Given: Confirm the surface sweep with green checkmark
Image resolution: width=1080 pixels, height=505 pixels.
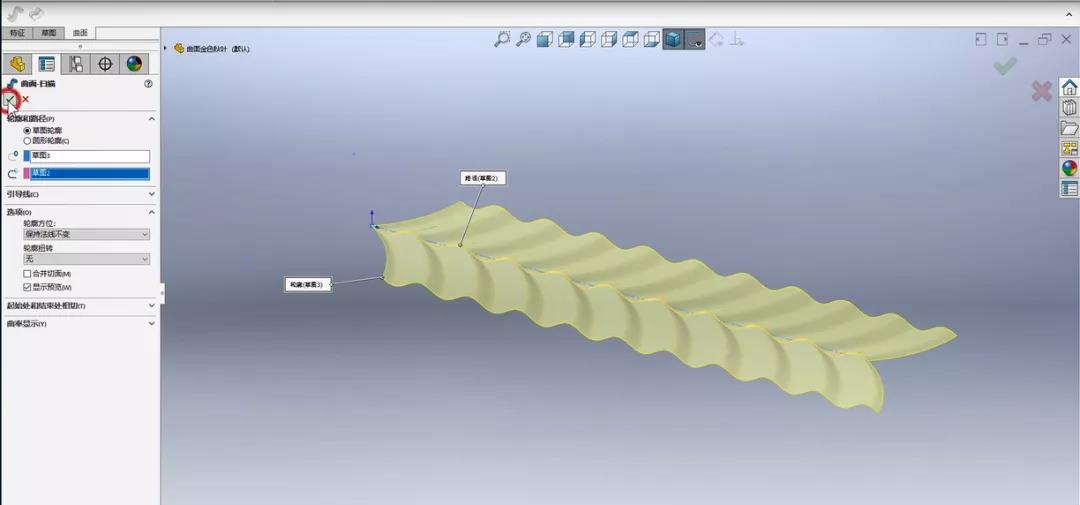Looking at the screenshot, I should 10,99.
